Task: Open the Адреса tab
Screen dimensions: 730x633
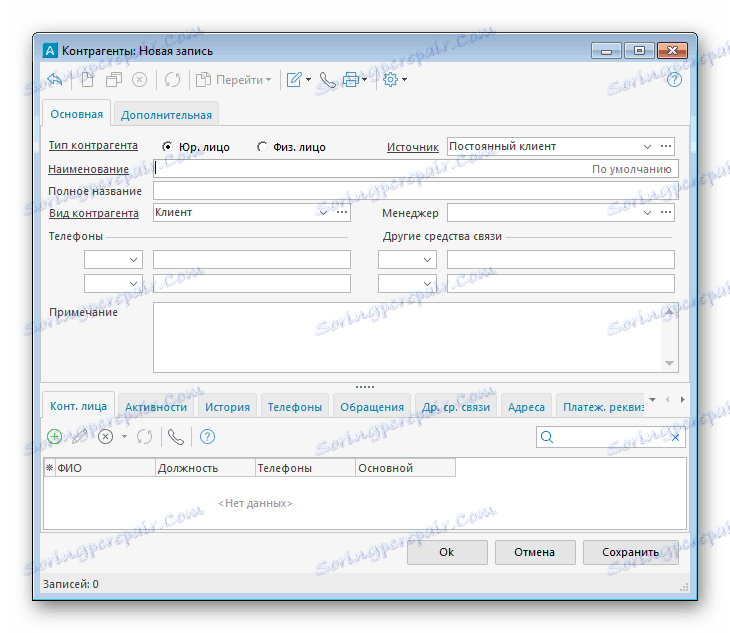Action: coord(526,407)
